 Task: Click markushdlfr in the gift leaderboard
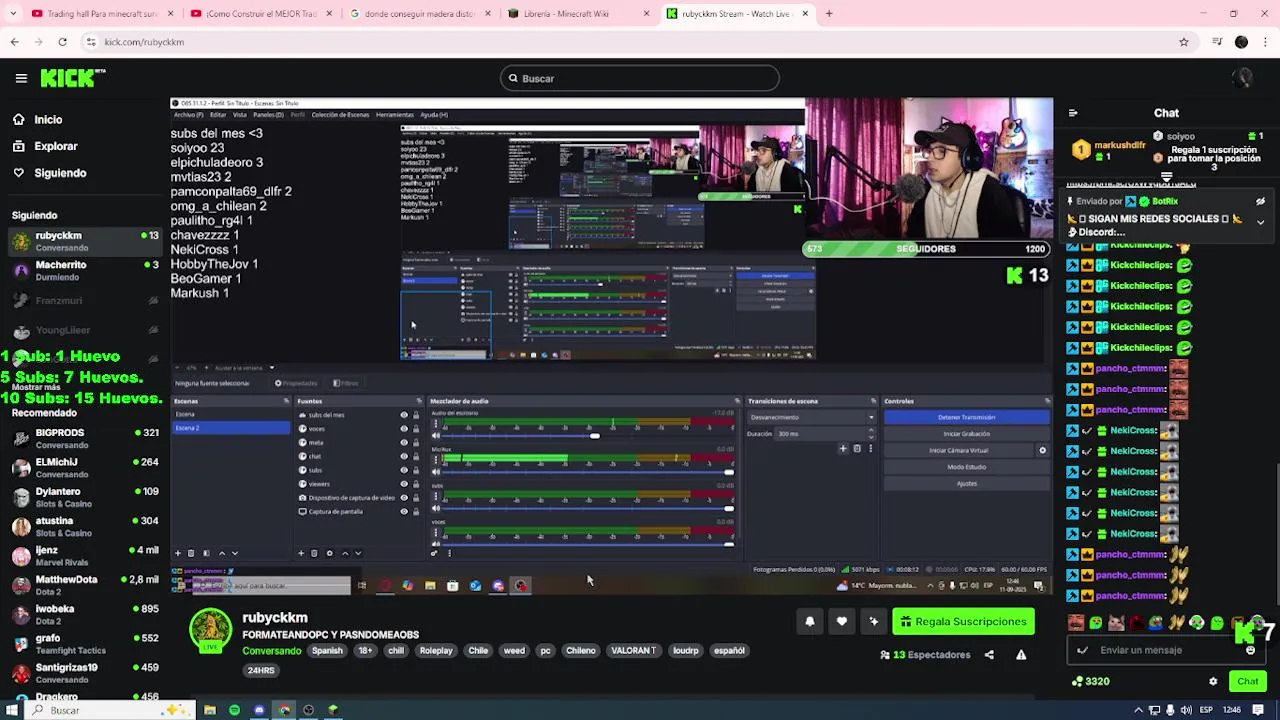(x=1120, y=145)
